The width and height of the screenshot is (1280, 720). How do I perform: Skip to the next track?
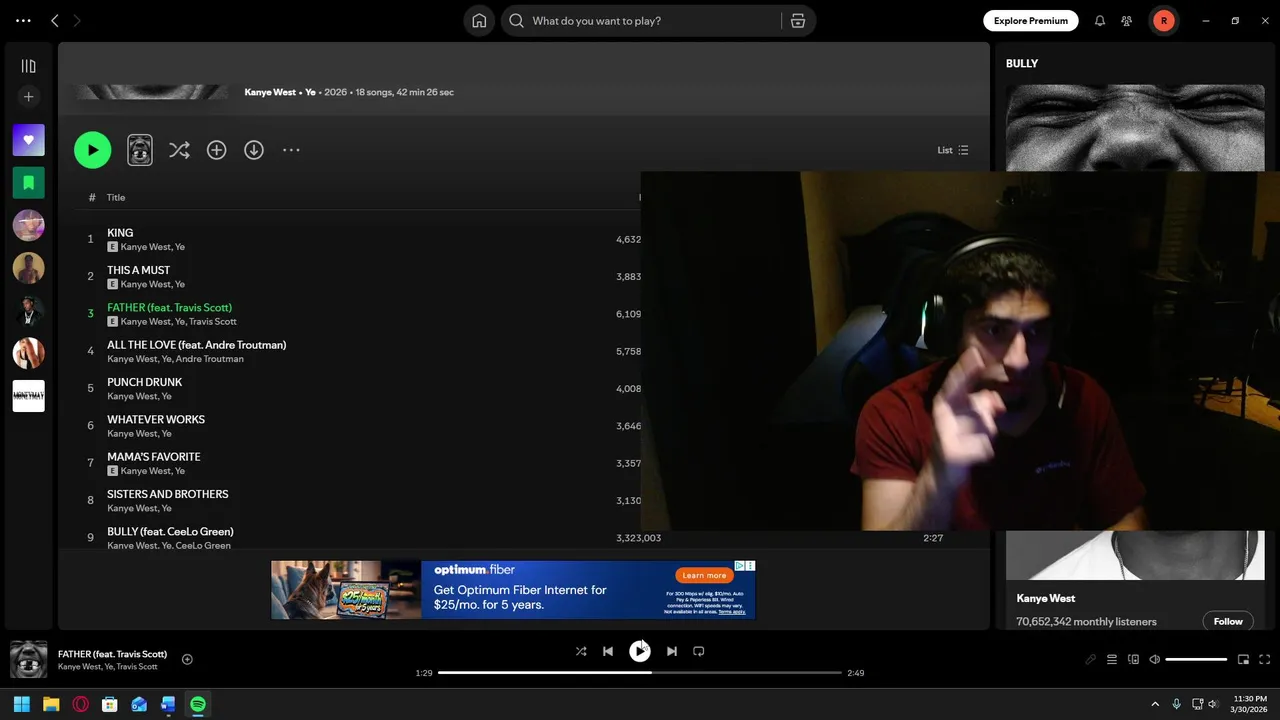tap(672, 651)
